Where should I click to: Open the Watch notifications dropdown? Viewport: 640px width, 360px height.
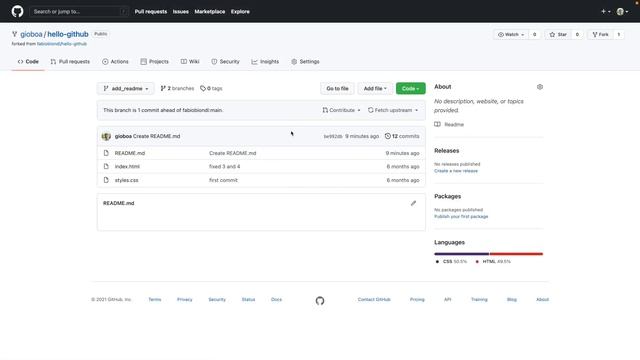511,35
